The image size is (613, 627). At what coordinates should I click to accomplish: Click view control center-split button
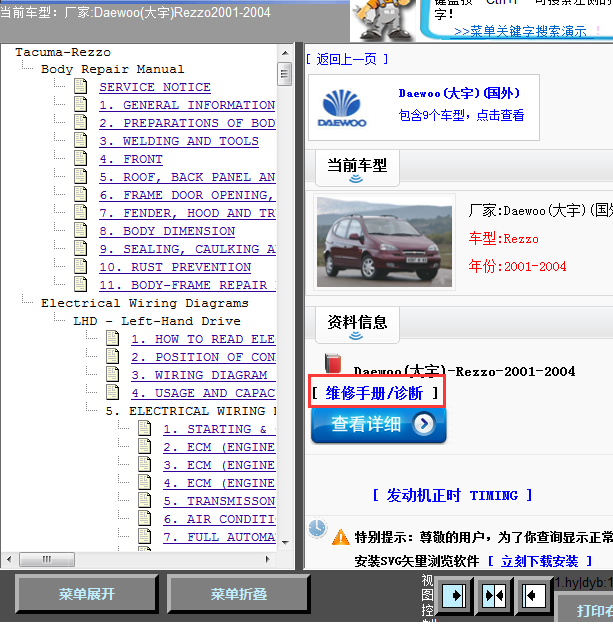[494, 596]
